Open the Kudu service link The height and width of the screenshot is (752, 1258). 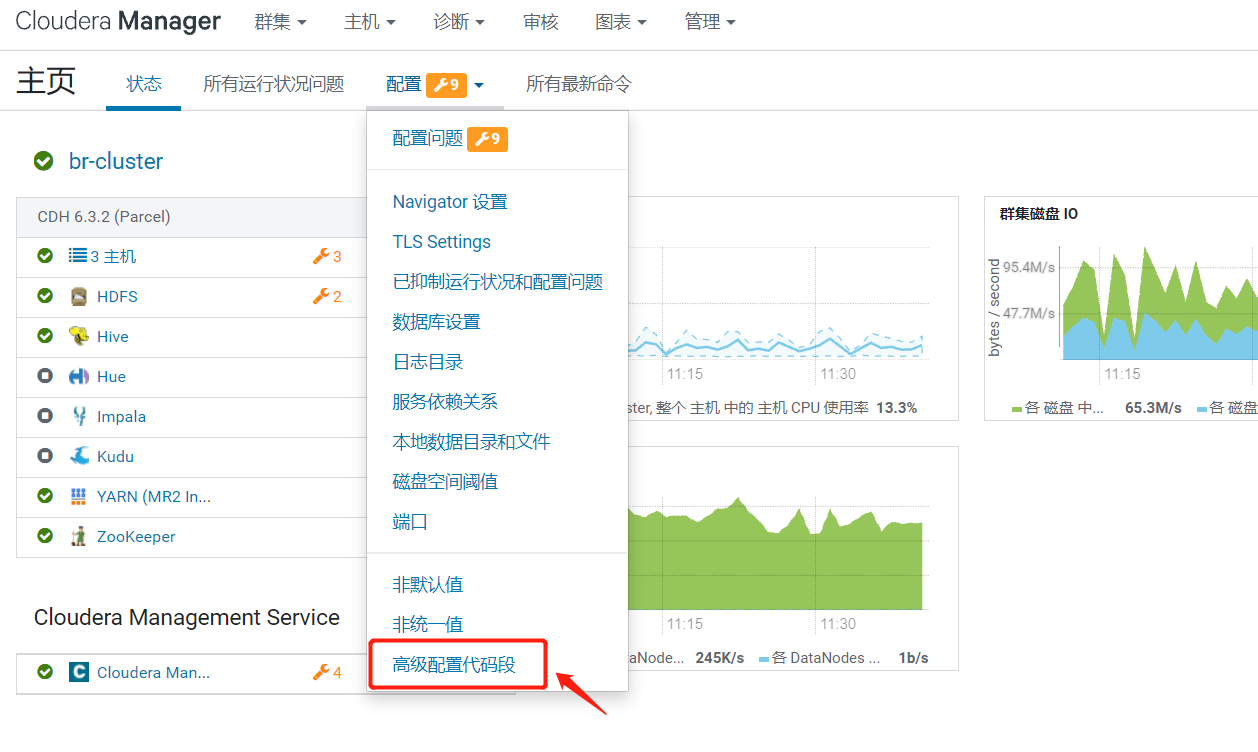[x=115, y=457]
